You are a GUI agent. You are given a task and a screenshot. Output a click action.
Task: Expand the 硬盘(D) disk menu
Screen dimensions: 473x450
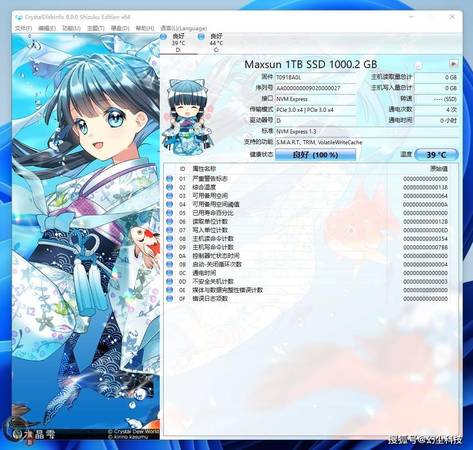click(x=120, y=28)
